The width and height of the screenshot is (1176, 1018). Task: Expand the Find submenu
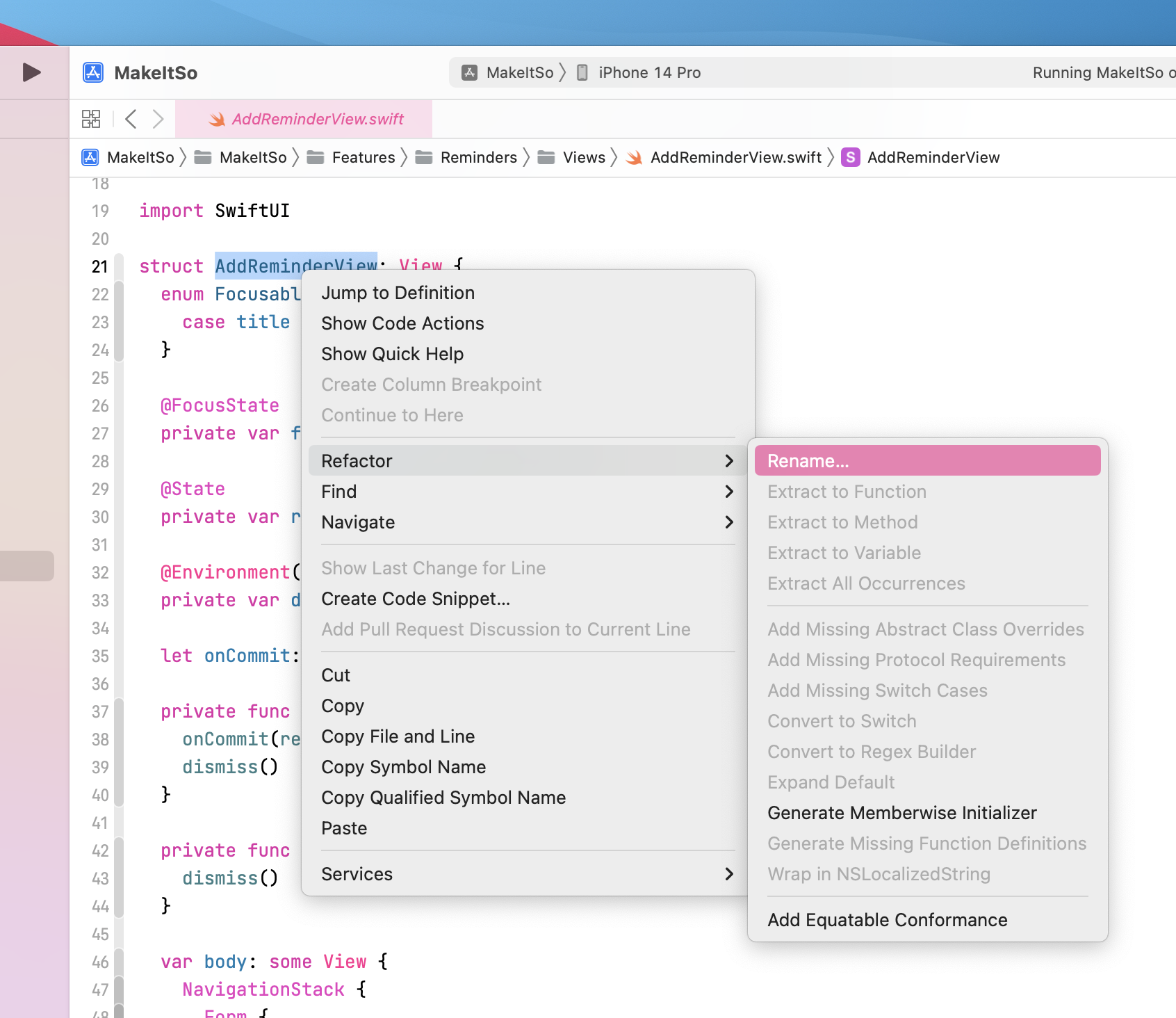coord(521,492)
